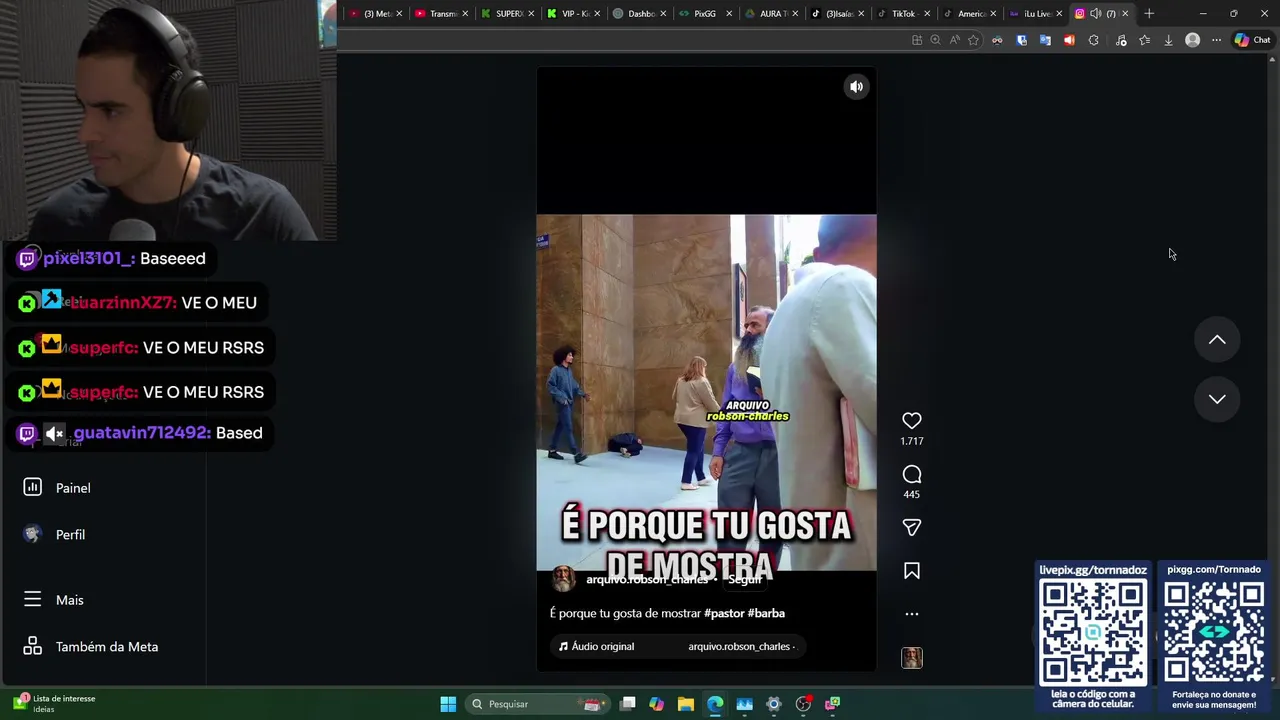Click the zoom magnifier icon in address bar
This screenshot has height=720, width=1280.
(x=935, y=40)
